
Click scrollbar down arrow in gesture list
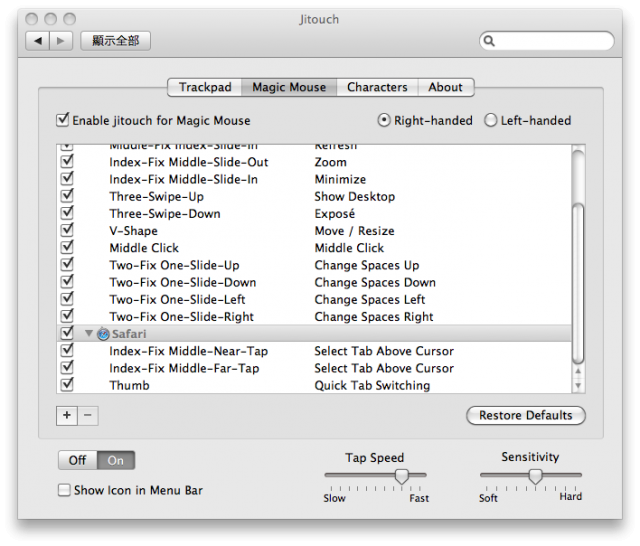pos(578,385)
